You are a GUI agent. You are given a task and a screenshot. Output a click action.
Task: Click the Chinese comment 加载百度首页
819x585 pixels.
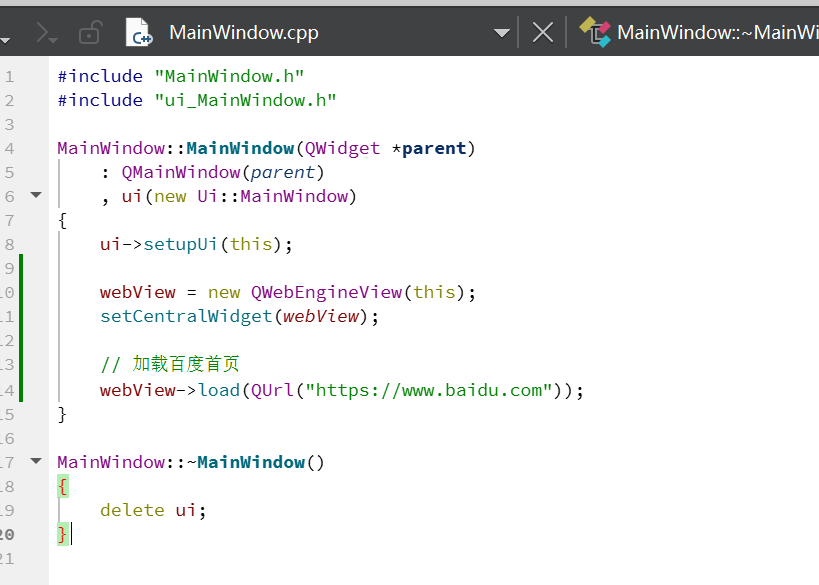tap(186, 364)
